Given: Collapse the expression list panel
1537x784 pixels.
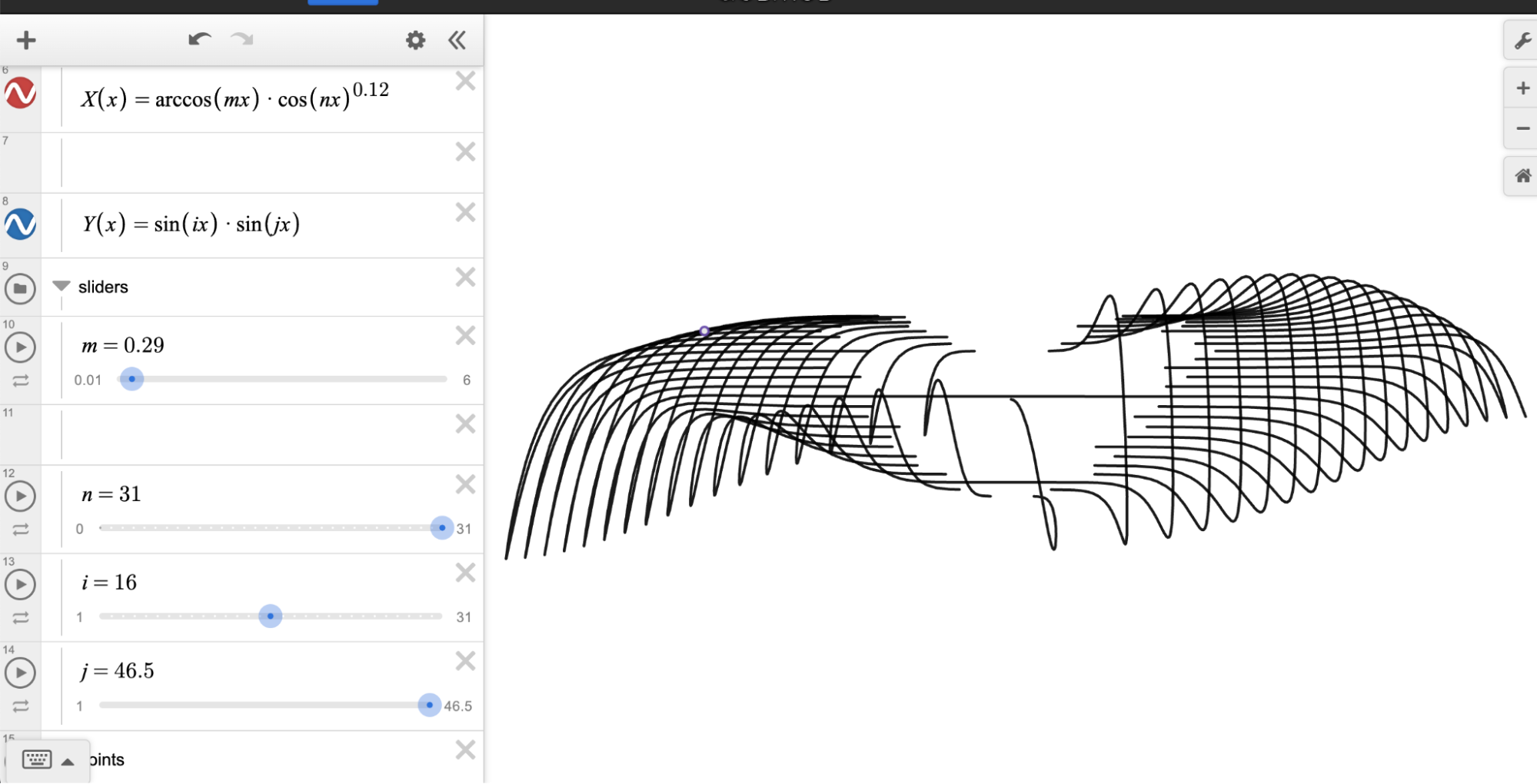Looking at the screenshot, I should (457, 40).
